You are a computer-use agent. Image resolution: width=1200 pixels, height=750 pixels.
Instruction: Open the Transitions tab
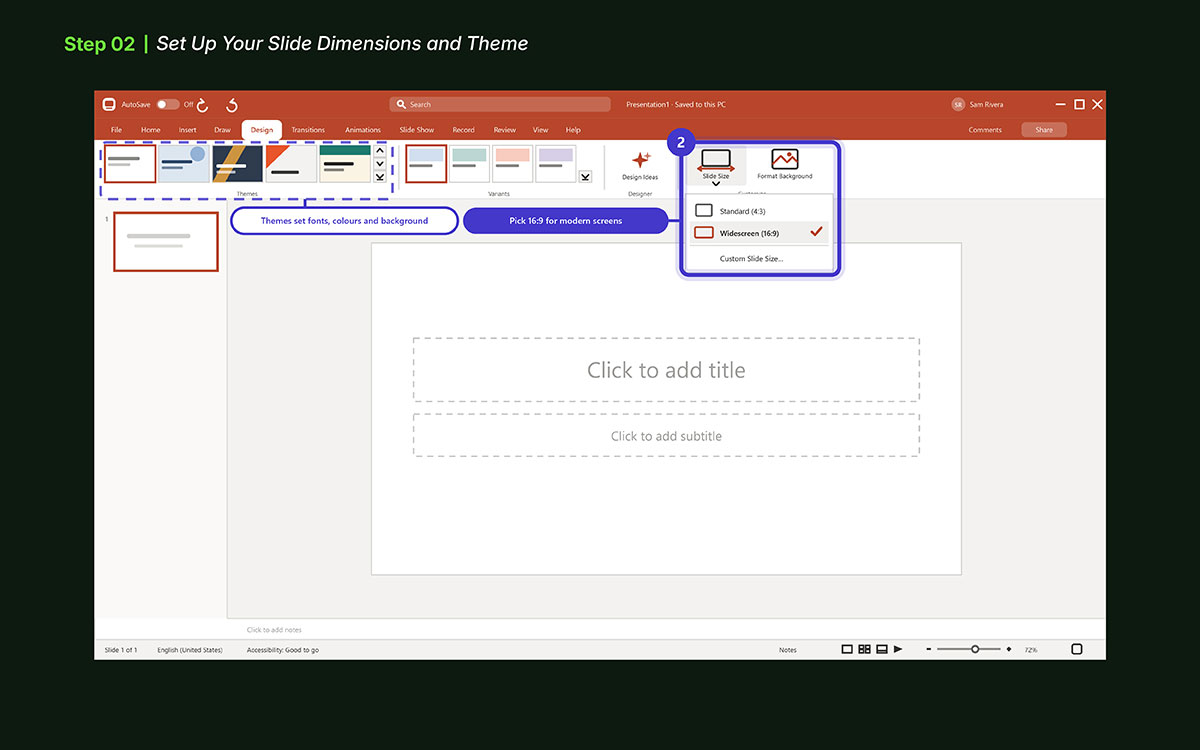point(308,130)
